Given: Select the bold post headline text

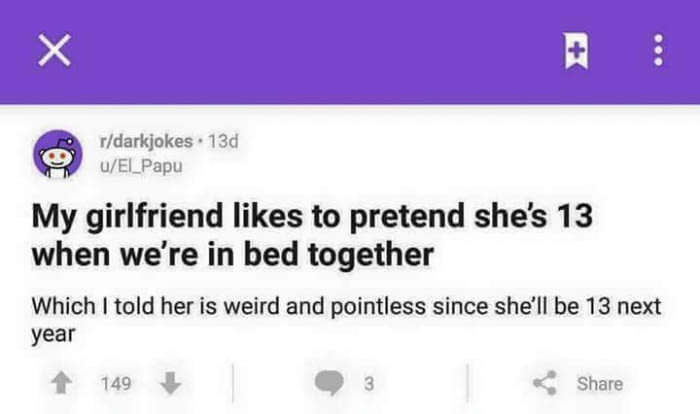Looking at the screenshot, I should pos(312,235).
